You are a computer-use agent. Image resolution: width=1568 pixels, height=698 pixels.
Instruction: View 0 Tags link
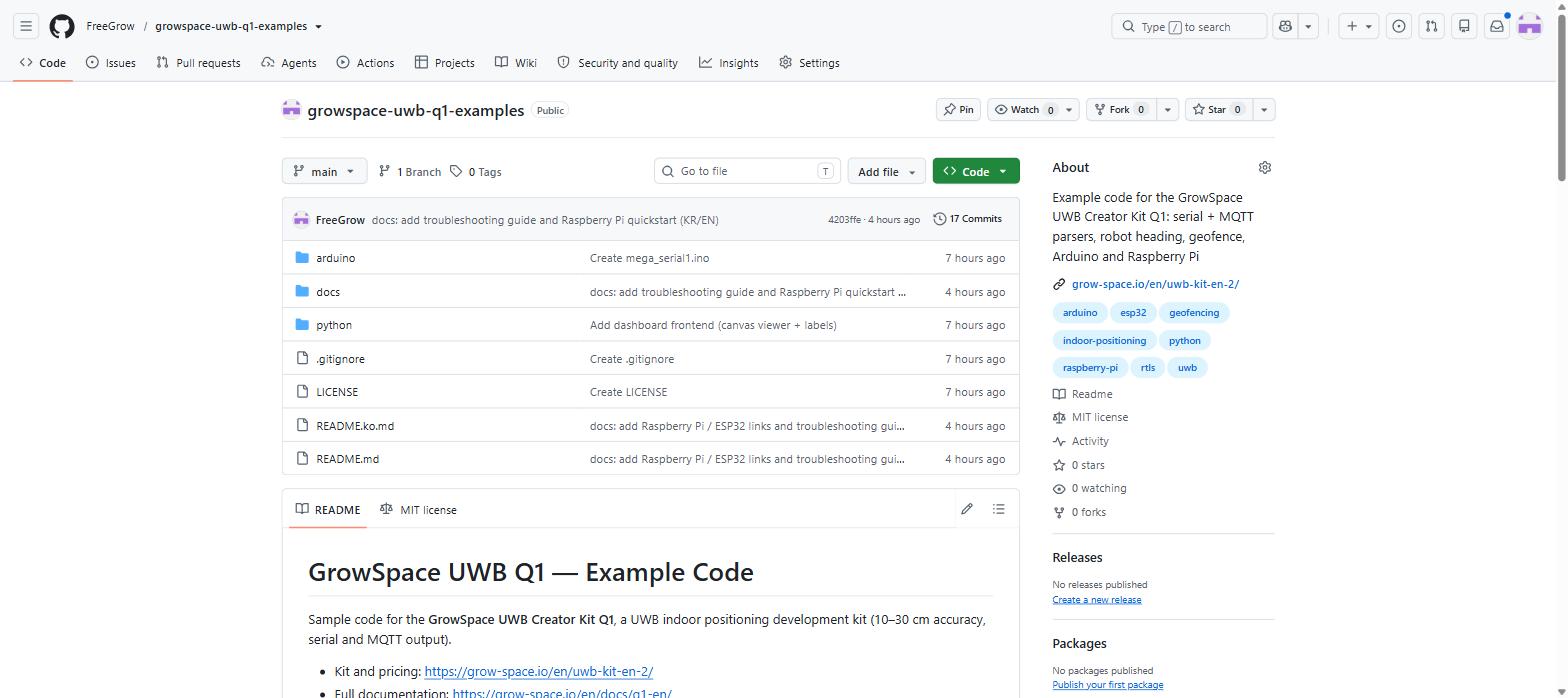click(x=475, y=171)
